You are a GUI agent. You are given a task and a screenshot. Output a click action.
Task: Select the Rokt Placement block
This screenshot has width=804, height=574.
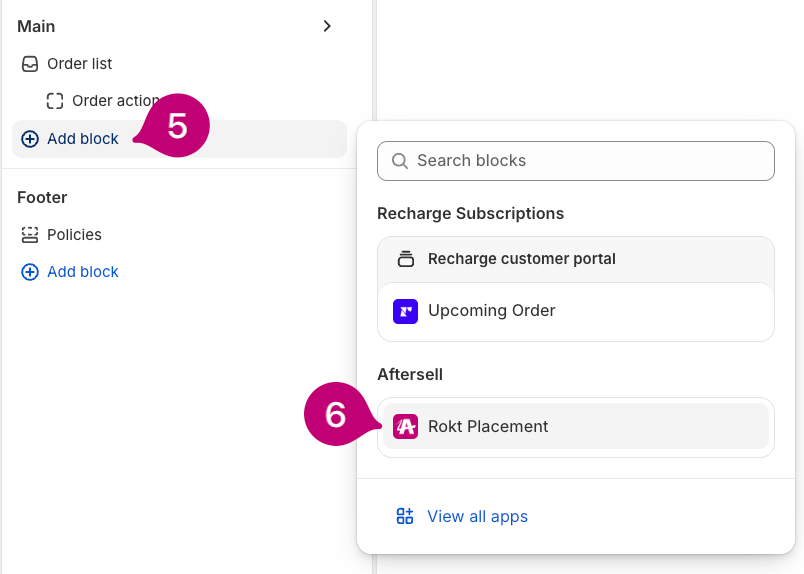tap(575, 427)
